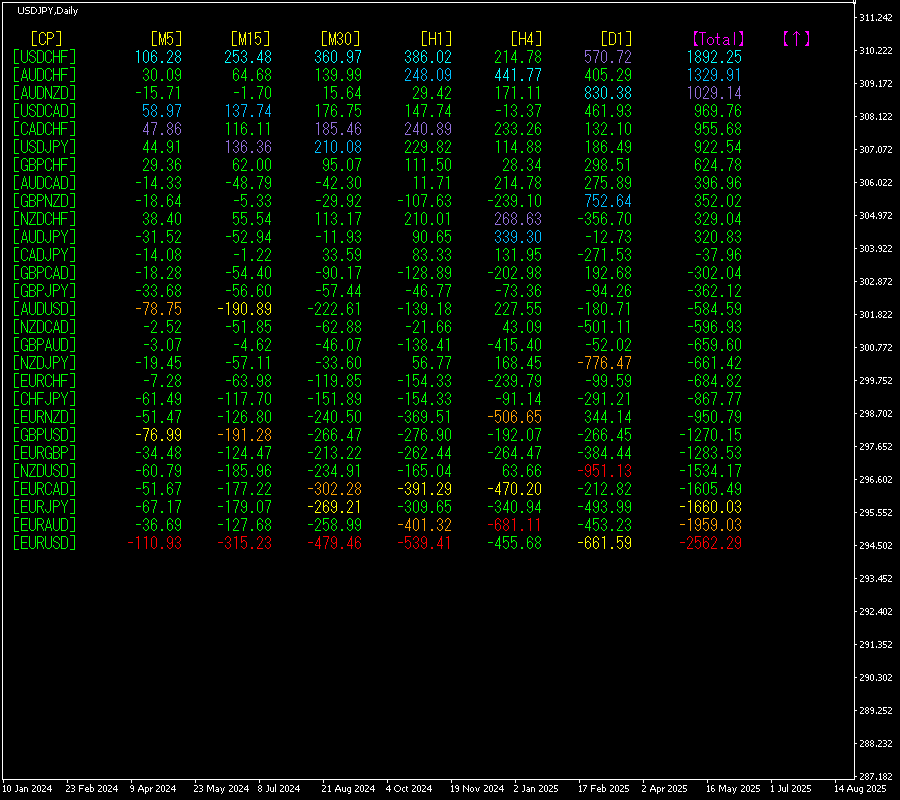
Task: Click the magenta [Total] header
Action: 718,39
